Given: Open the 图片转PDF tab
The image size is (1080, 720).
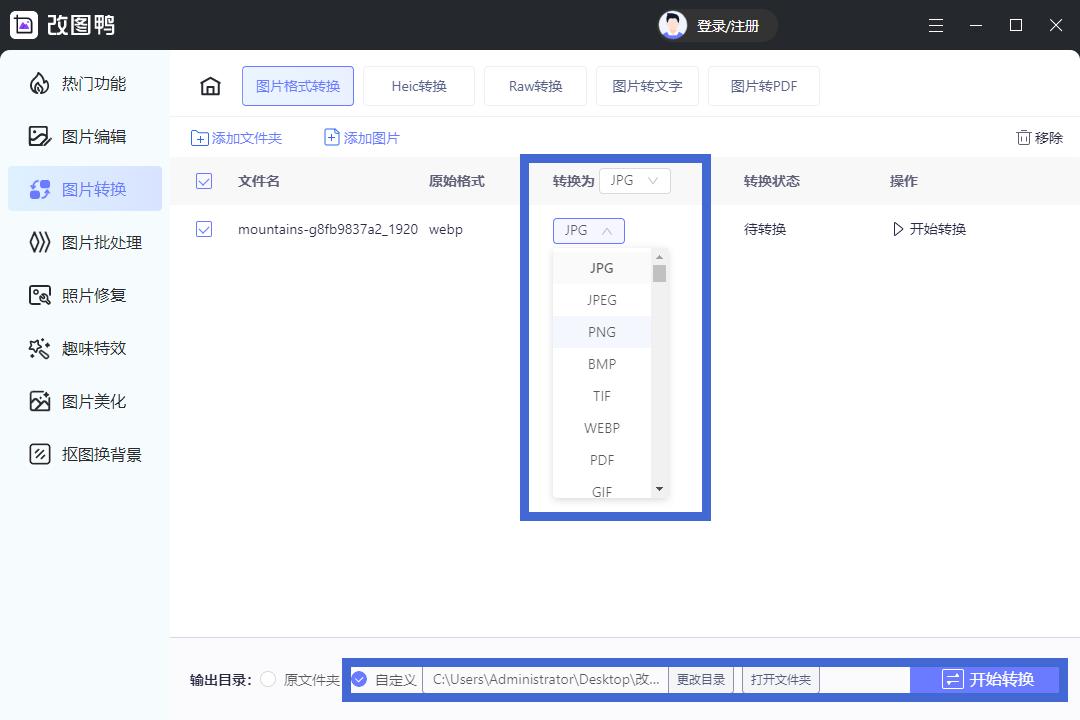Looking at the screenshot, I should 764,86.
